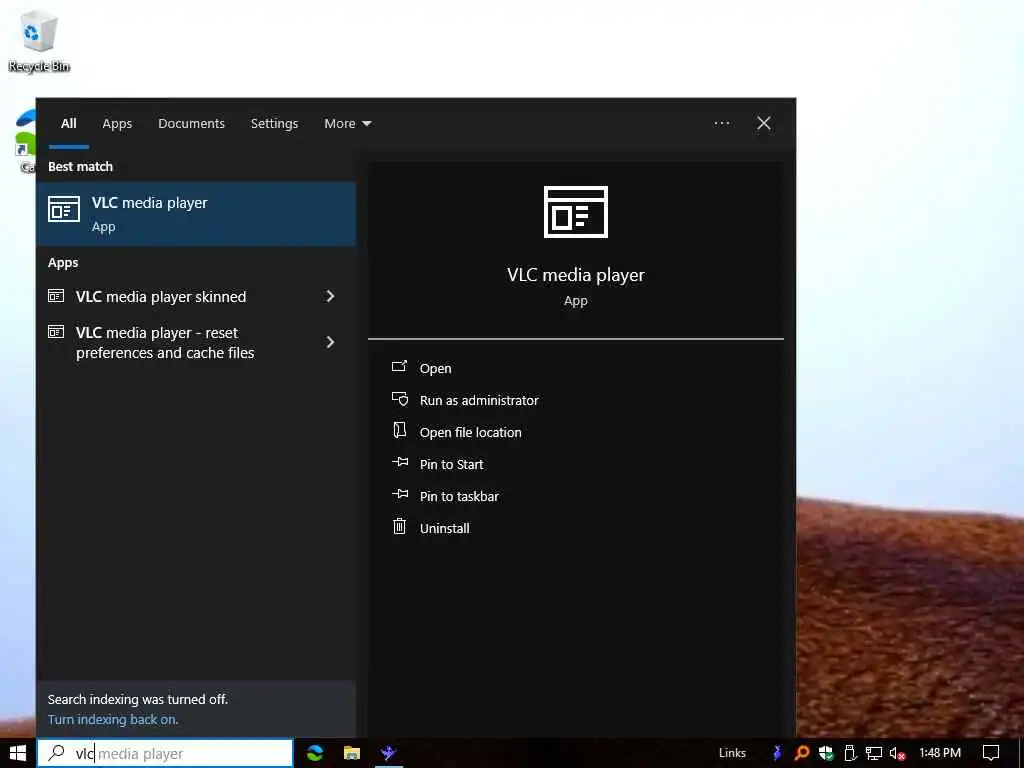Click the Links toolbar on taskbar
This screenshot has width=1024, height=768.
tap(732, 753)
